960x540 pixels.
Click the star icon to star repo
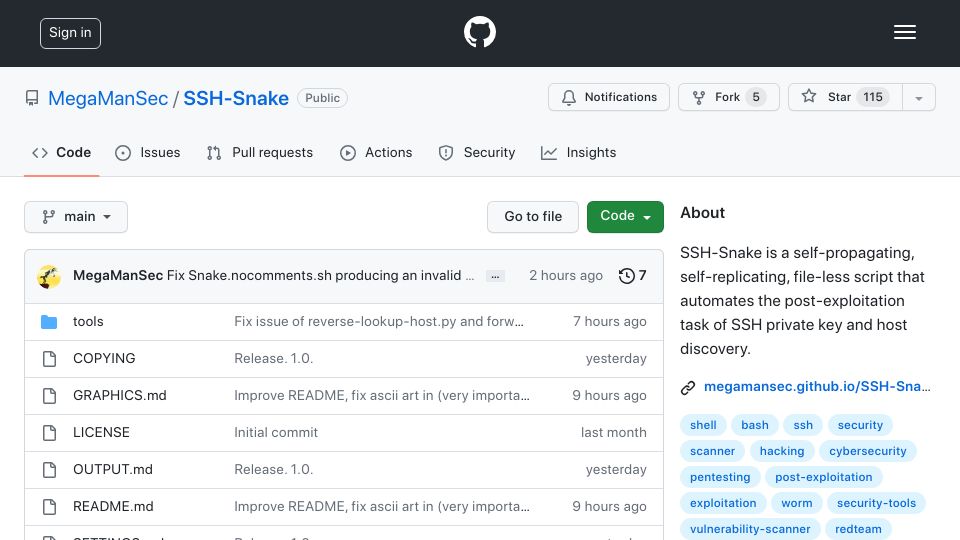(x=809, y=96)
